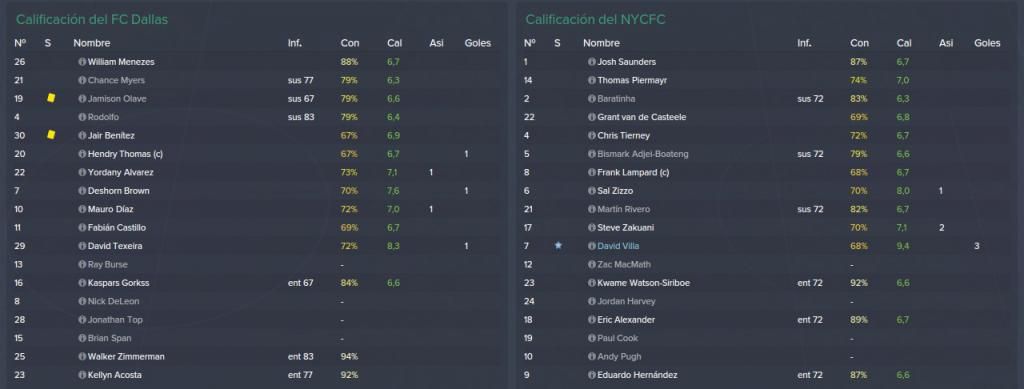Open Sal Zizzo player profile

[615, 191]
